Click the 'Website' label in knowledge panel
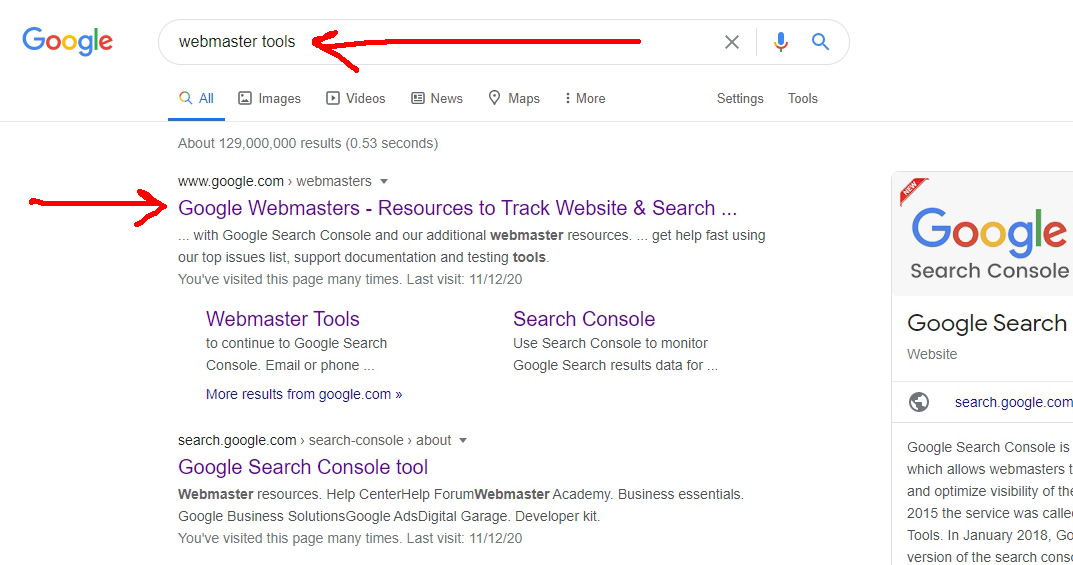 tap(932, 354)
